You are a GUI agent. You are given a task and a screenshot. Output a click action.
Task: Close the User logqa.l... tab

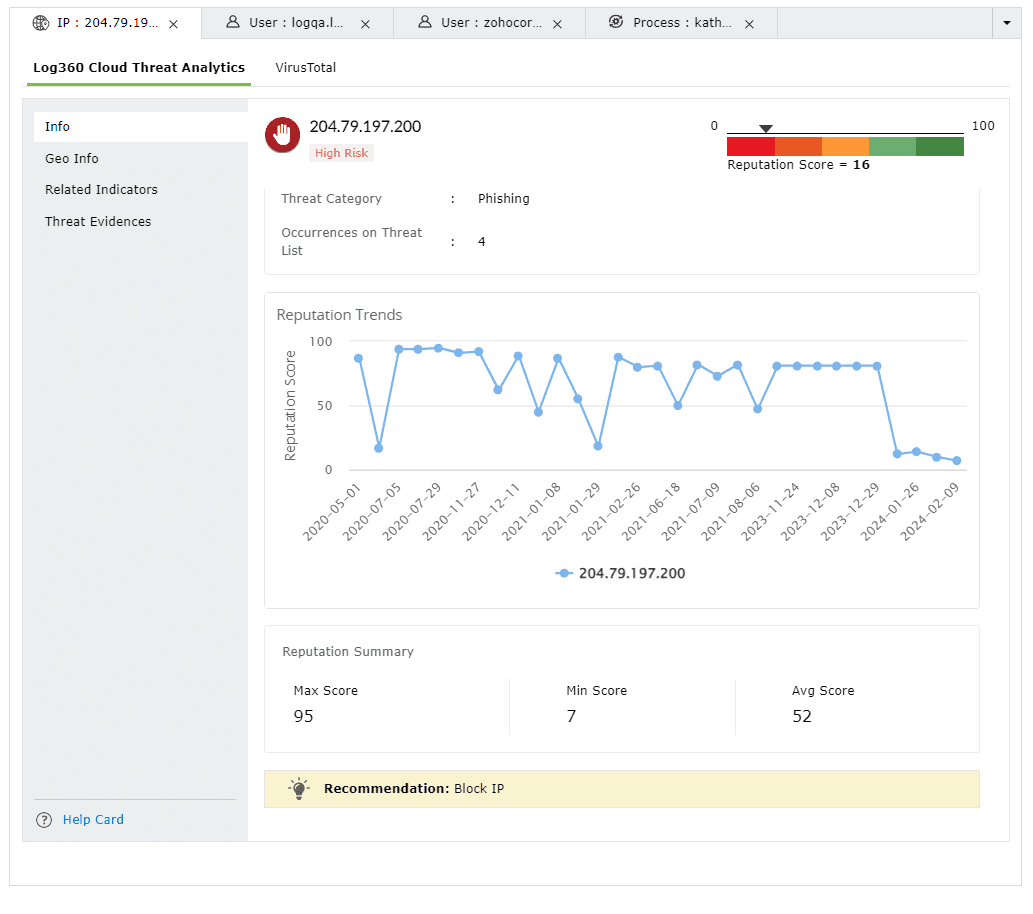point(366,24)
